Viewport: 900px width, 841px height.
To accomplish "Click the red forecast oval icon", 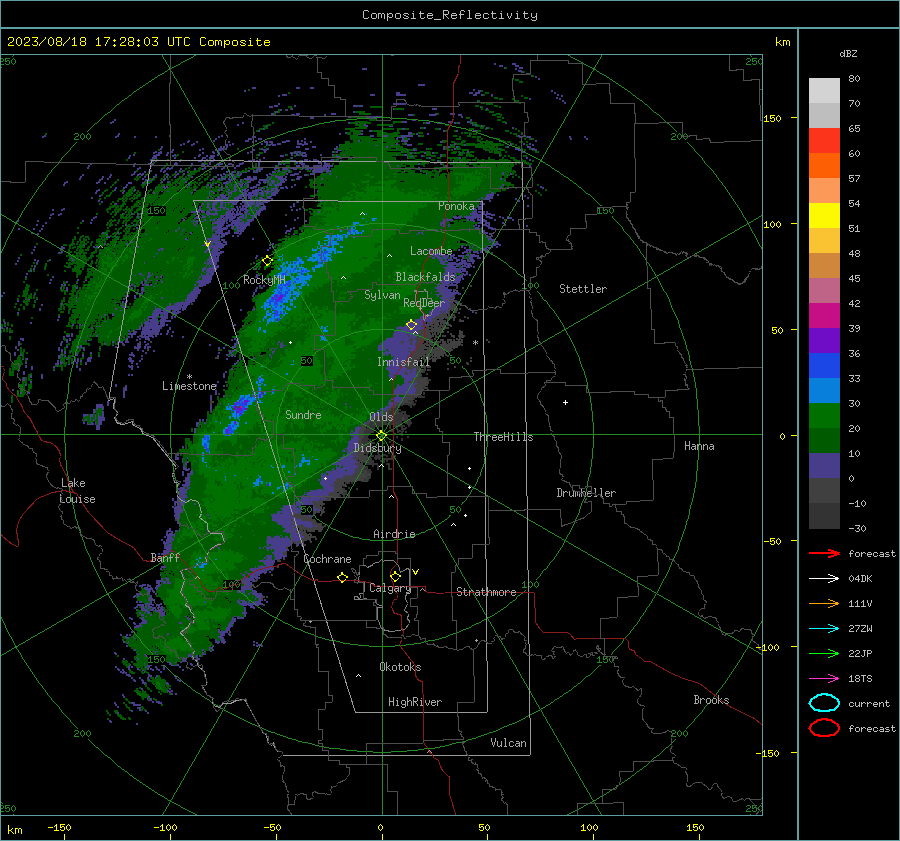I will pyautogui.click(x=824, y=728).
